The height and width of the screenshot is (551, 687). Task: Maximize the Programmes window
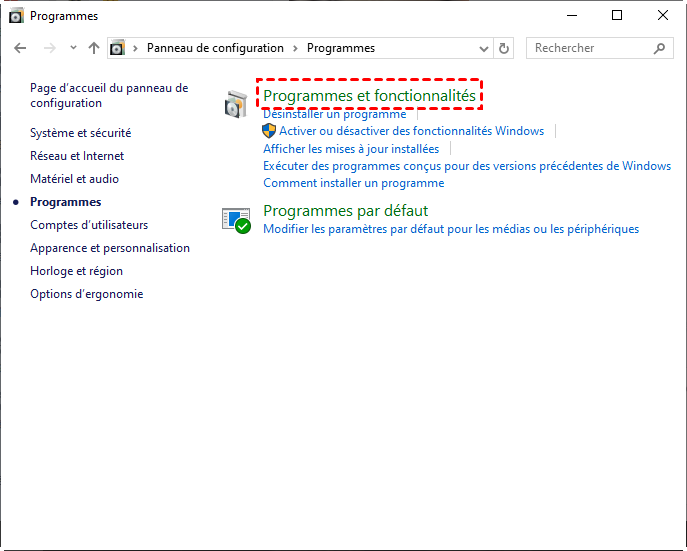(617, 15)
